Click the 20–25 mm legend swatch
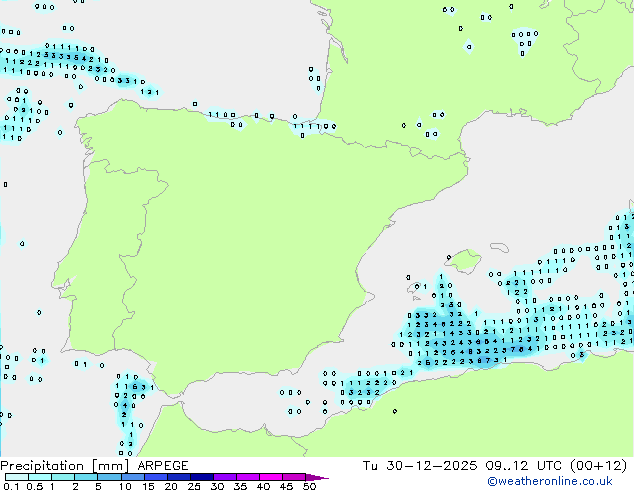Image resolution: width=634 pixels, height=490 pixels. point(178,477)
